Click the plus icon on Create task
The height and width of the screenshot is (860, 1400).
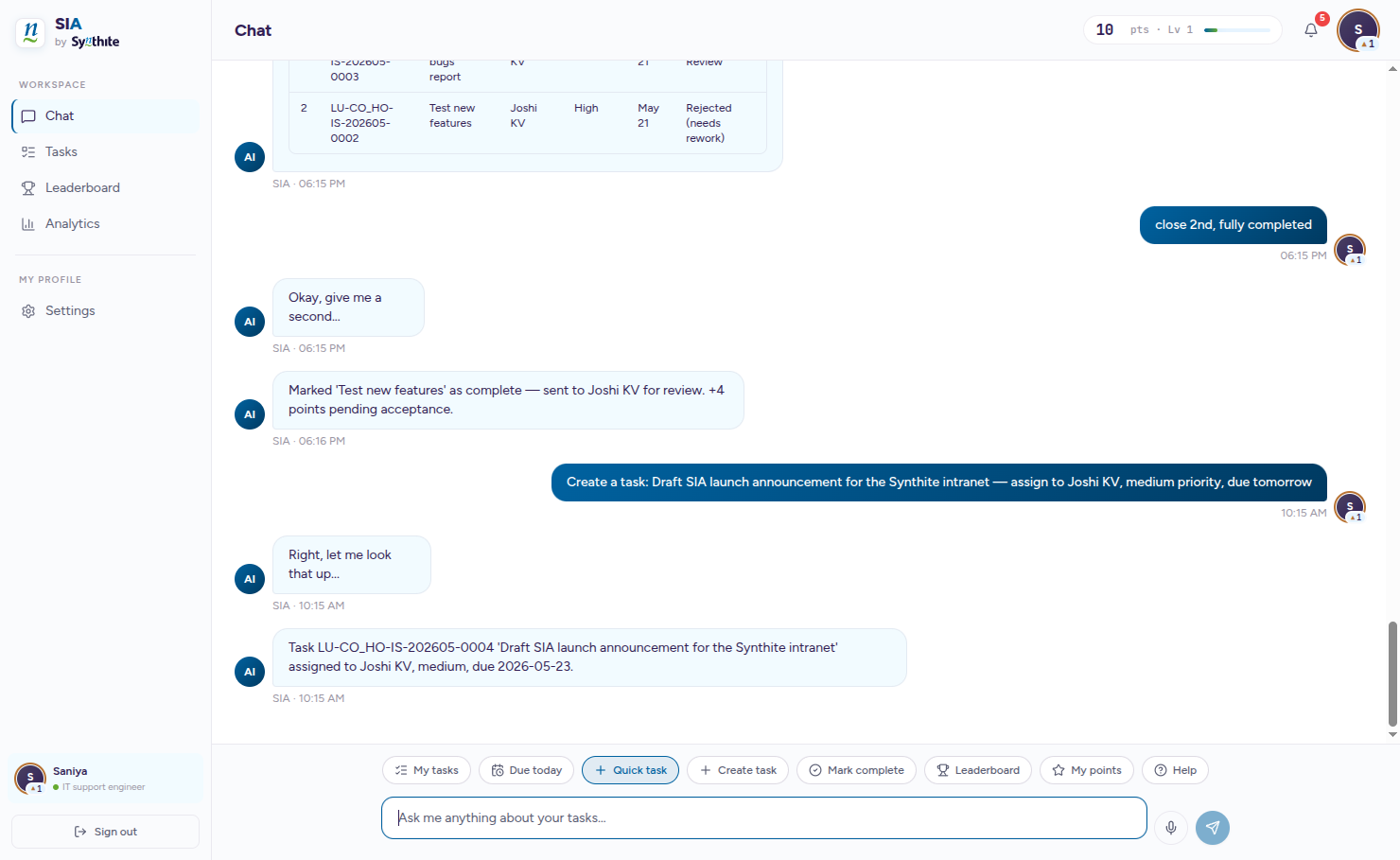click(706, 770)
